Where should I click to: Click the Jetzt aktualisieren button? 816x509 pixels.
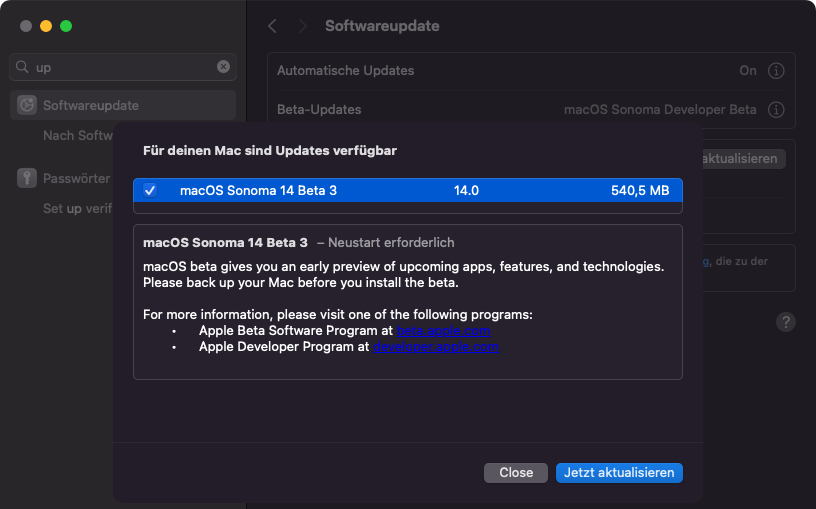pos(619,473)
